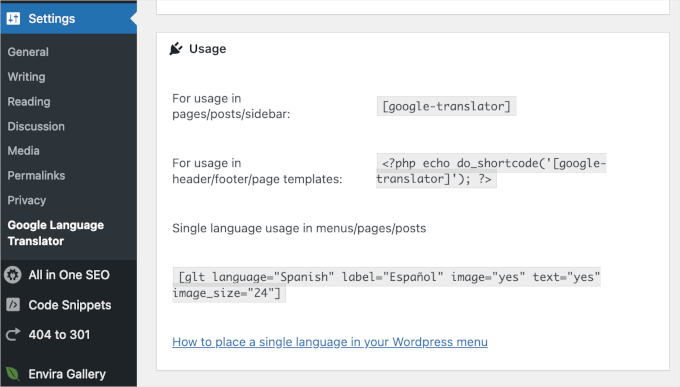Open Reading settings page

pos(29,102)
